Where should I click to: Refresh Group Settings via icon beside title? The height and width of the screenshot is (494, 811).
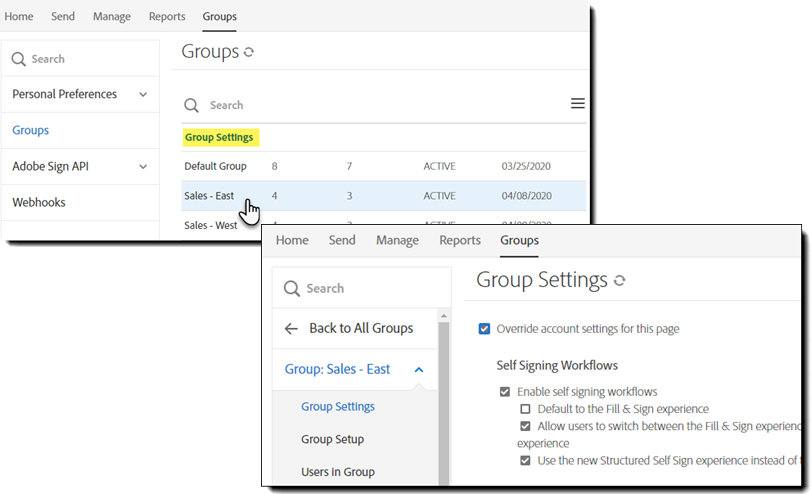619,280
